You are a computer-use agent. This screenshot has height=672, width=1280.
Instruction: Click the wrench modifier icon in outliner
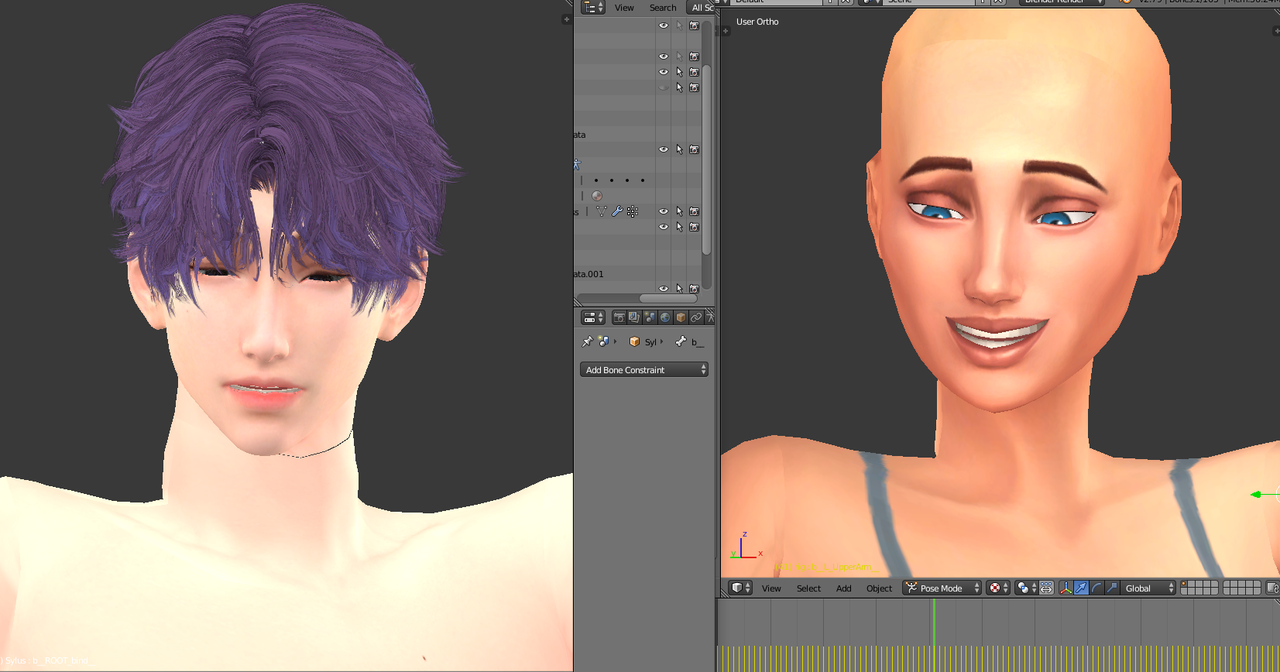pyautogui.click(x=617, y=212)
